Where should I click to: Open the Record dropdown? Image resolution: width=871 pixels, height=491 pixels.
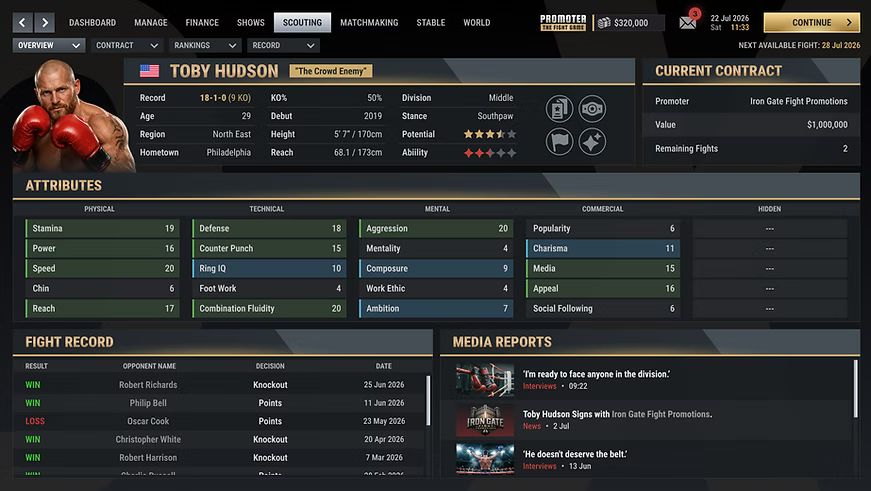(283, 45)
